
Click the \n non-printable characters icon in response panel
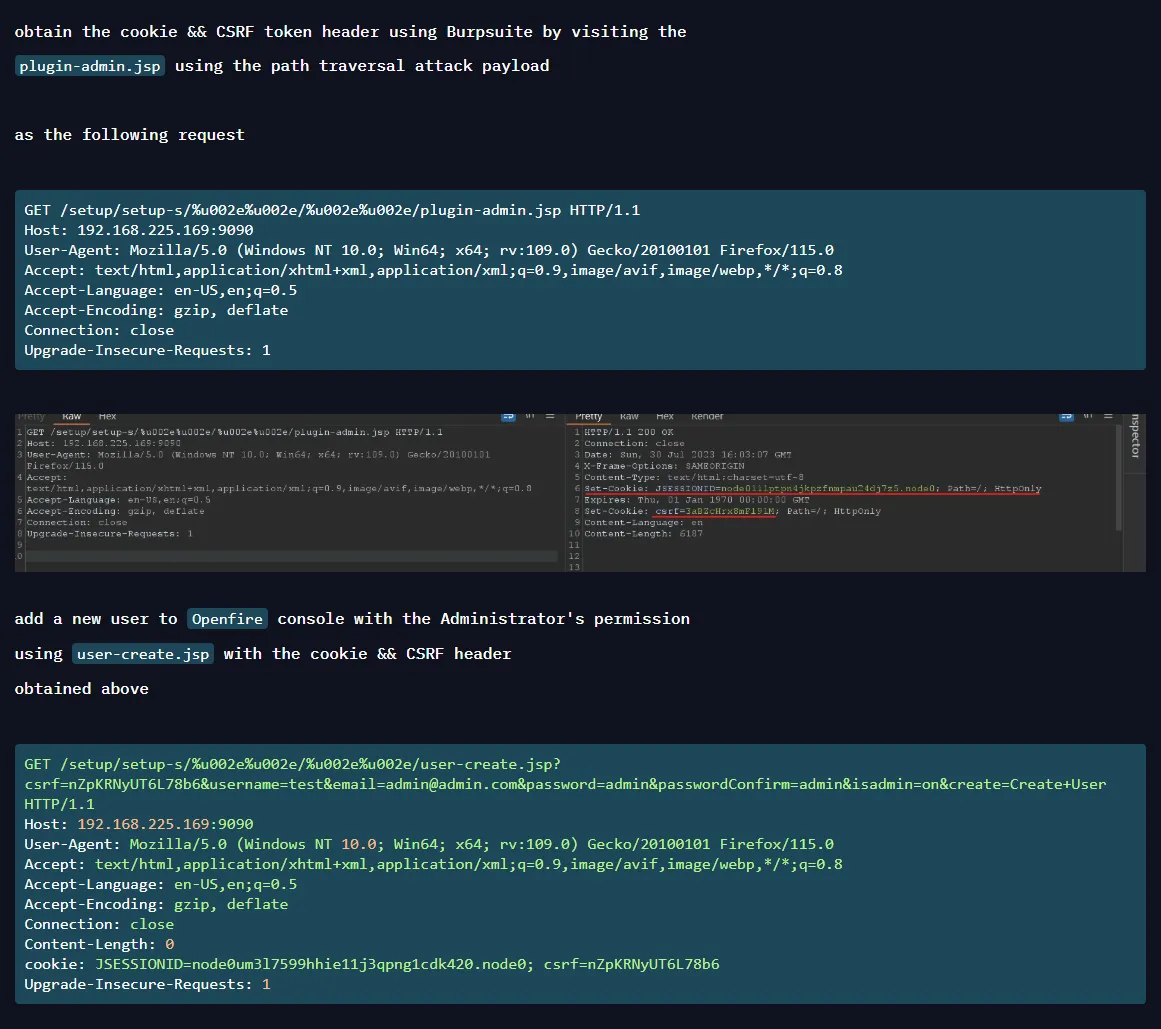1088,417
